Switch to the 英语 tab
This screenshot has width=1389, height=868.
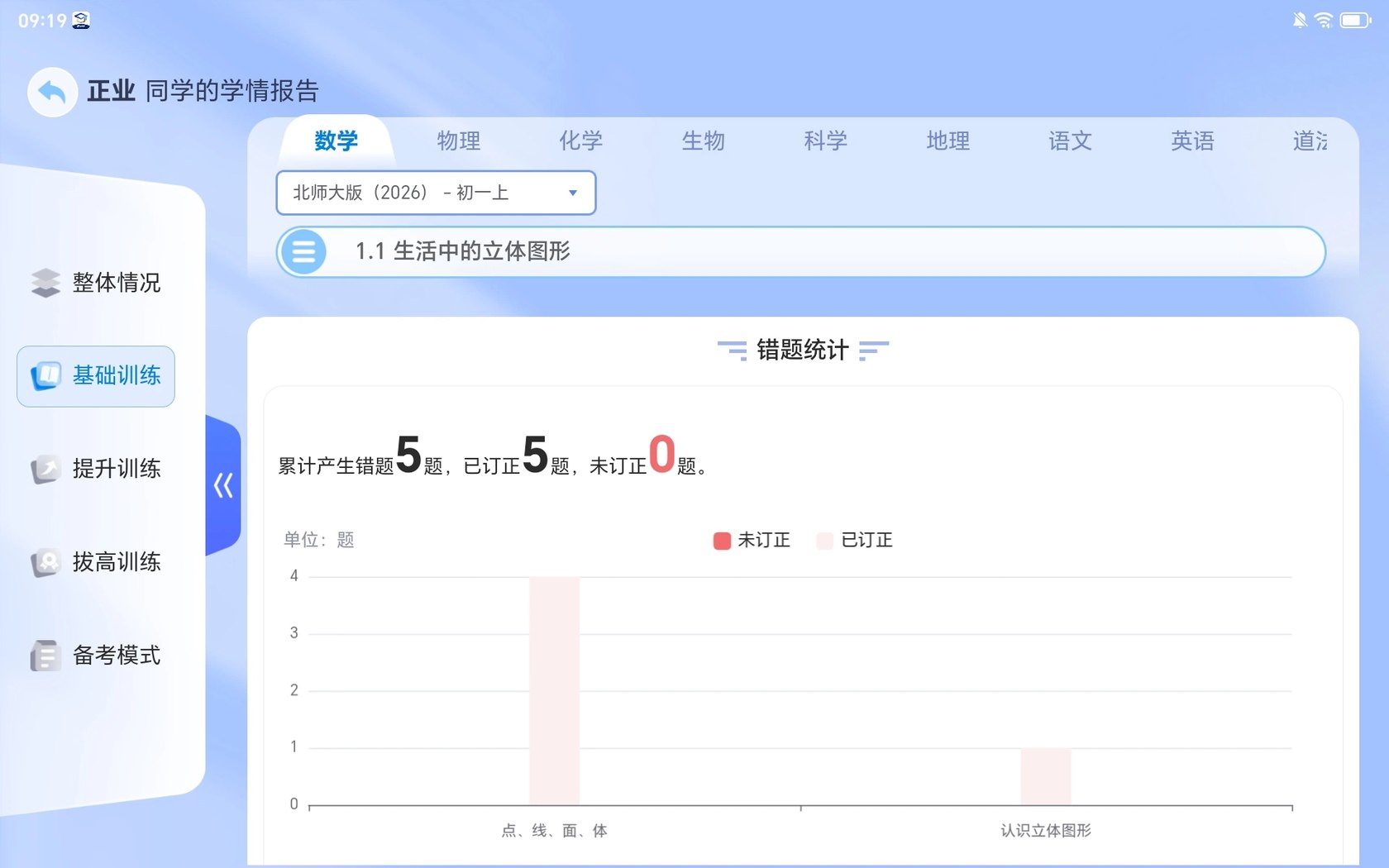point(1193,141)
